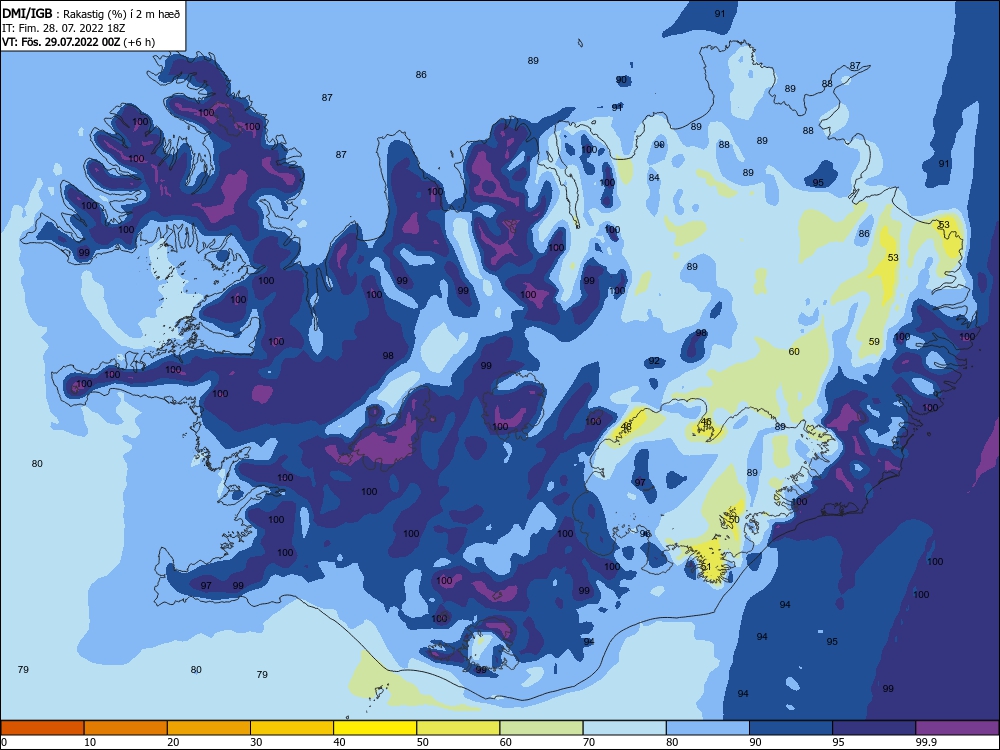This screenshot has height=750, width=1000.
Task: Click the '60' value in the yellow-green map area
Action: (x=794, y=351)
